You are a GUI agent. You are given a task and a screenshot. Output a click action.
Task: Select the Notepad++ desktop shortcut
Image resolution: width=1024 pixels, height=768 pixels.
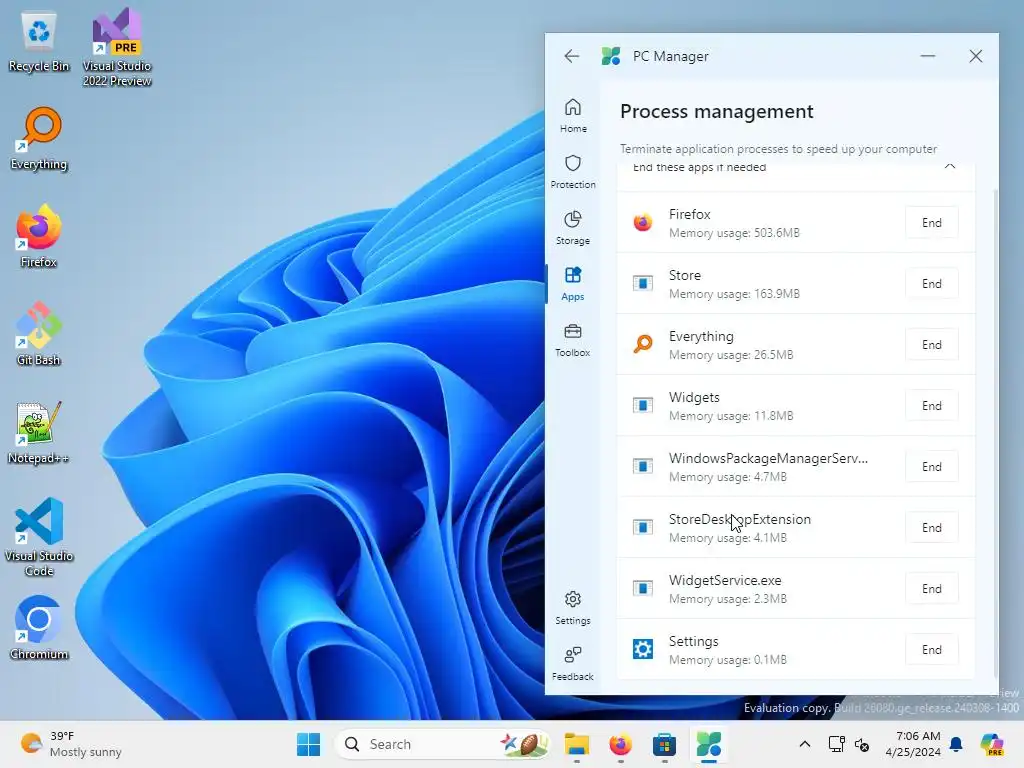coord(39,433)
